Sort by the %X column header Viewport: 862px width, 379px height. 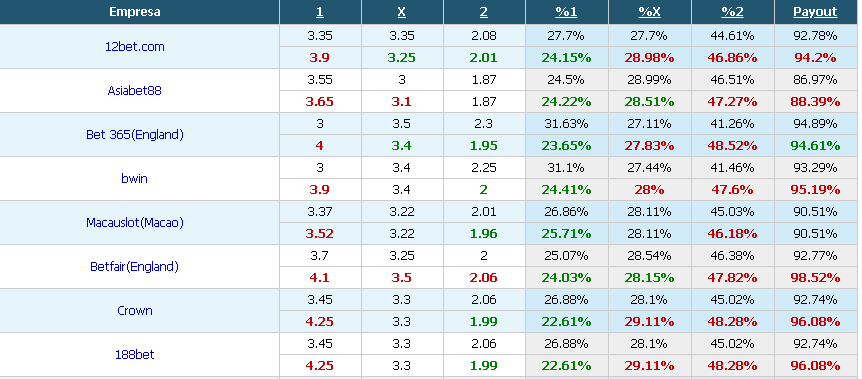pos(649,12)
